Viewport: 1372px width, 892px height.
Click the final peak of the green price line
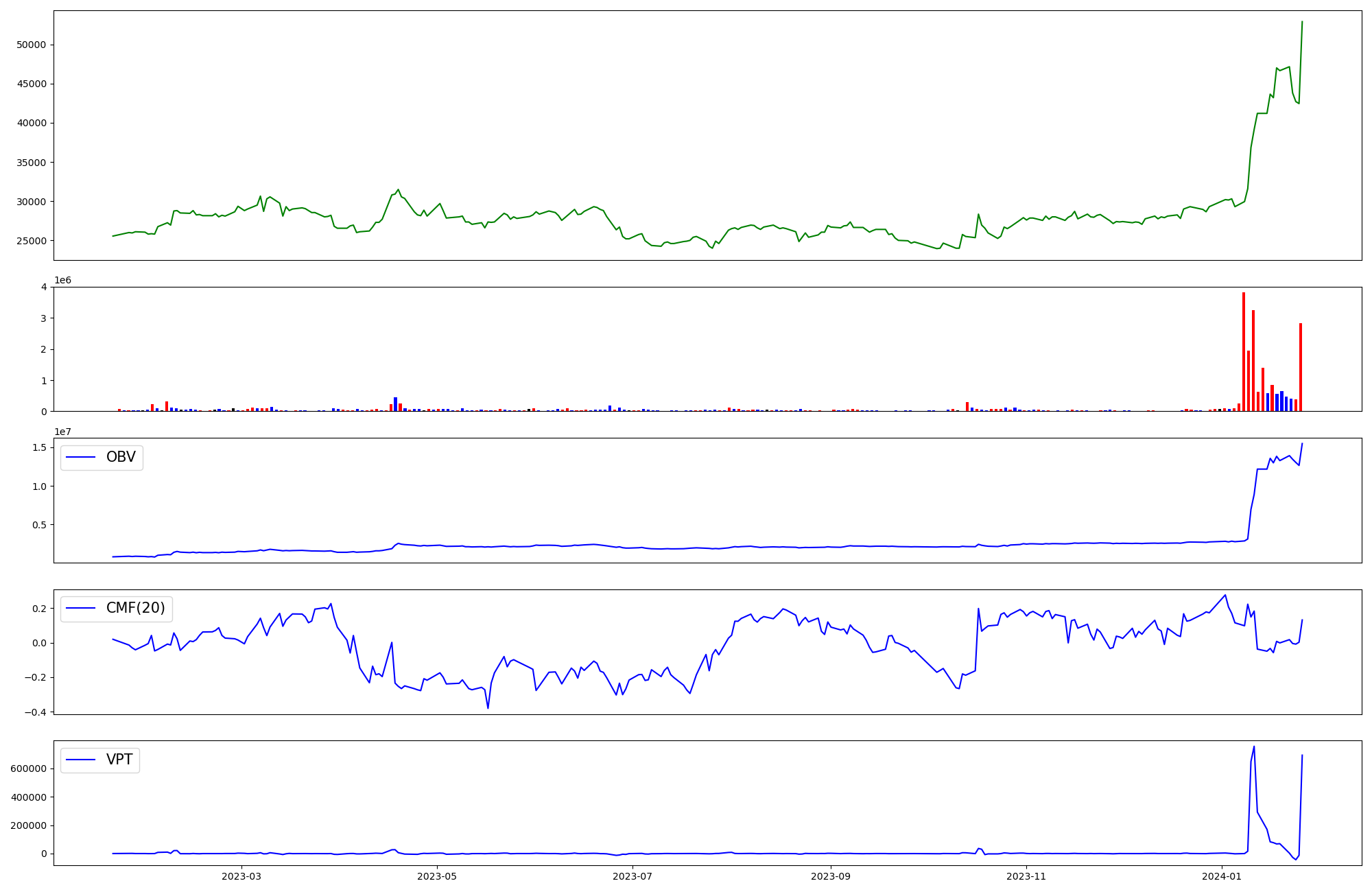(x=1302, y=23)
